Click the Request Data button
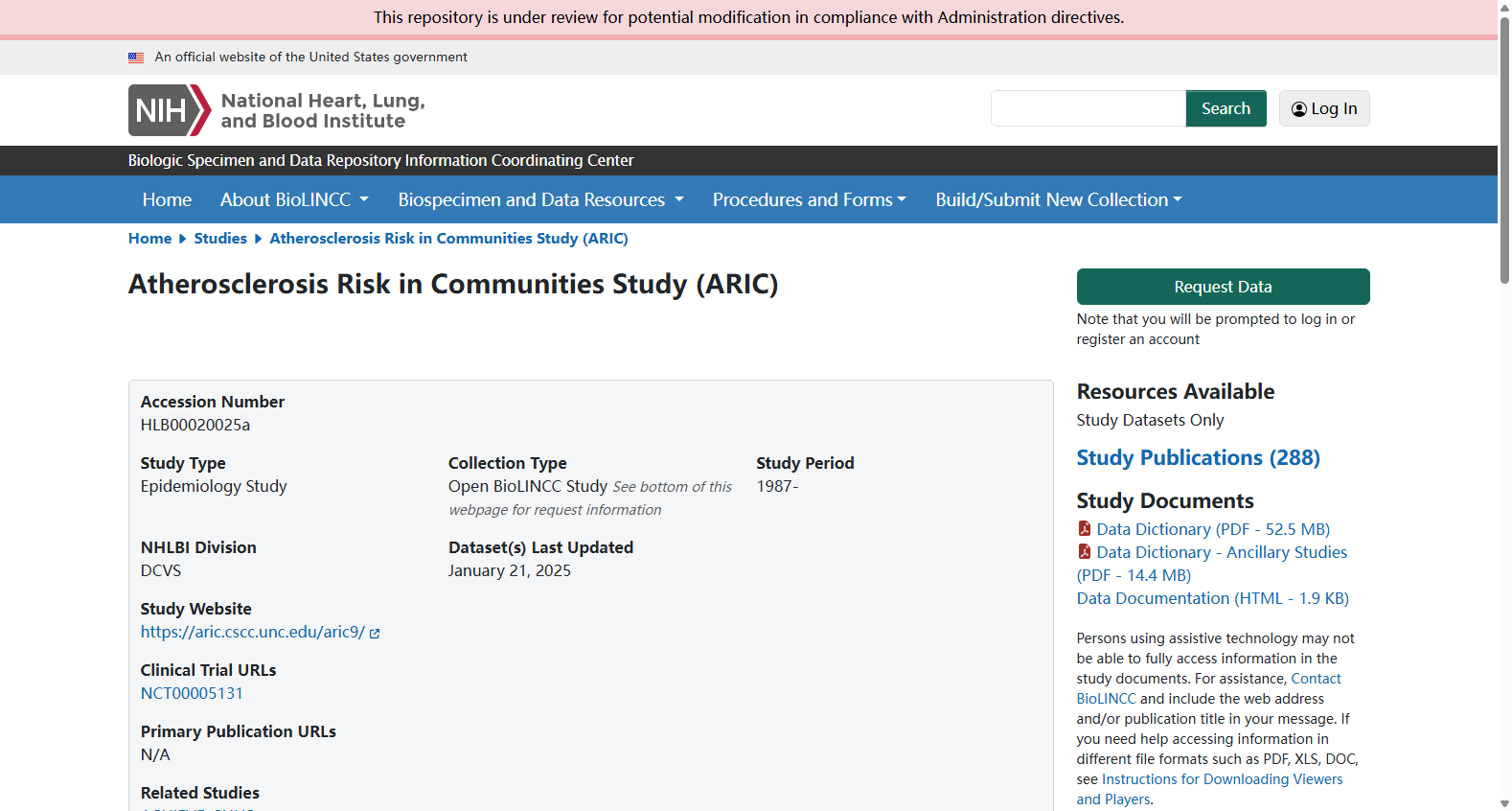The height and width of the screenshot is (811, 1512). 1223,287
